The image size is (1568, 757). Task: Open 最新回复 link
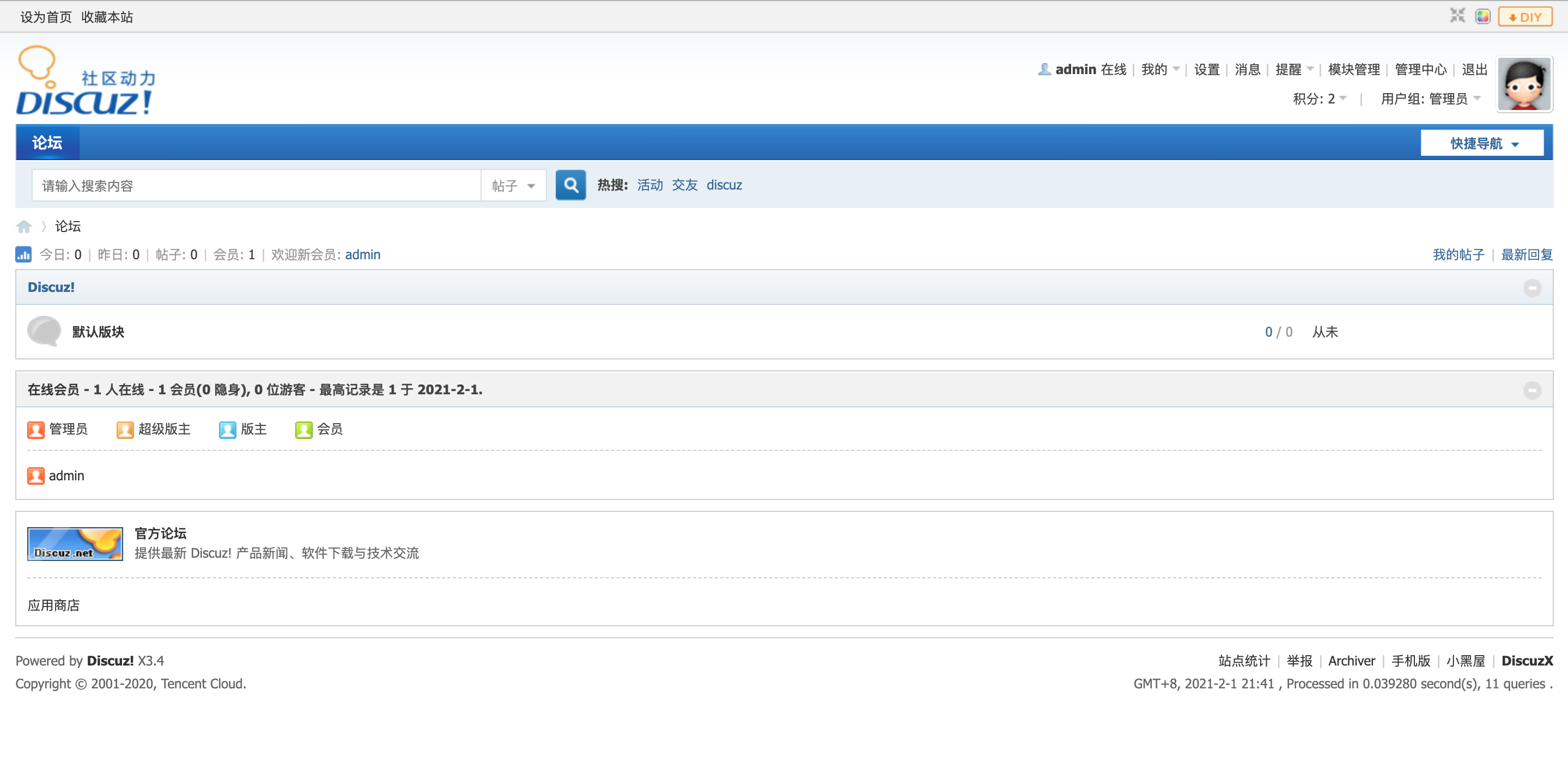point(1527,254)
